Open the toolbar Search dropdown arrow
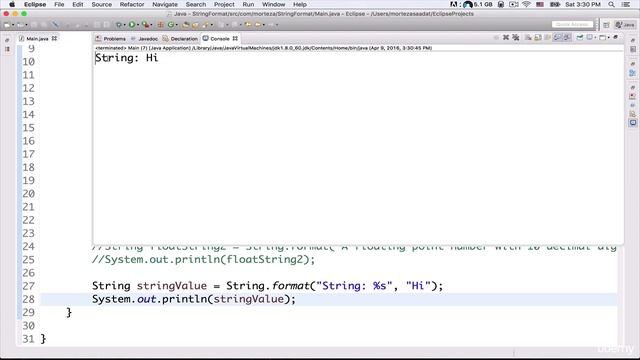 (211, 25)
